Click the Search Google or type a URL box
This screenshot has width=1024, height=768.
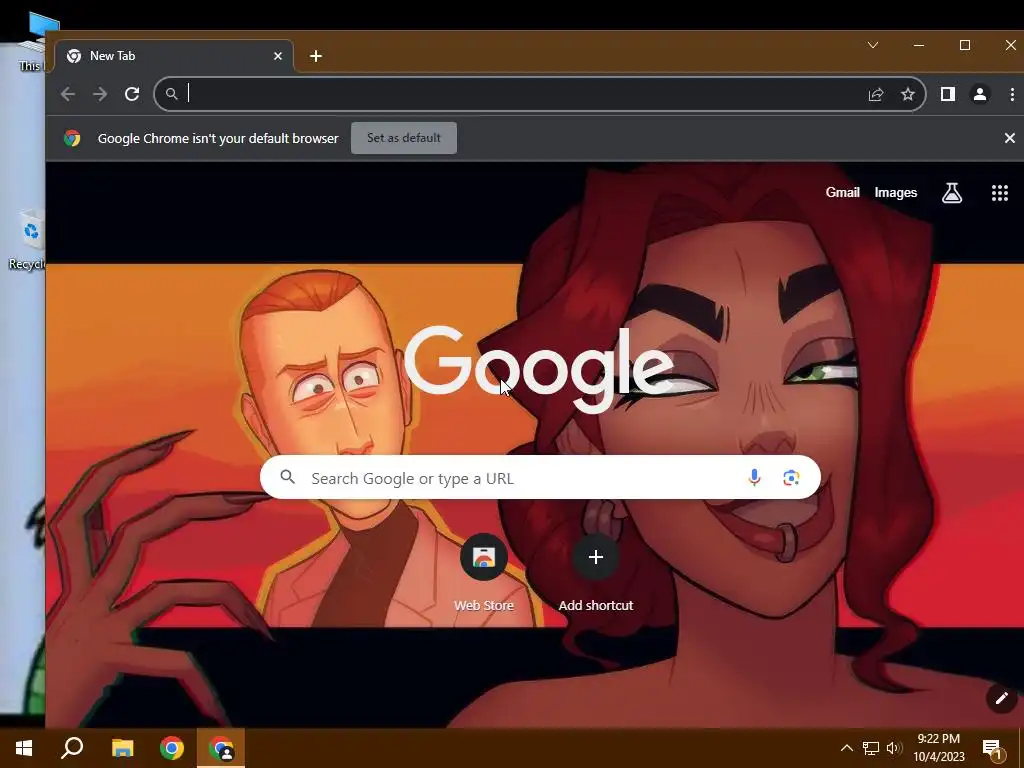[x=540, y=477]
